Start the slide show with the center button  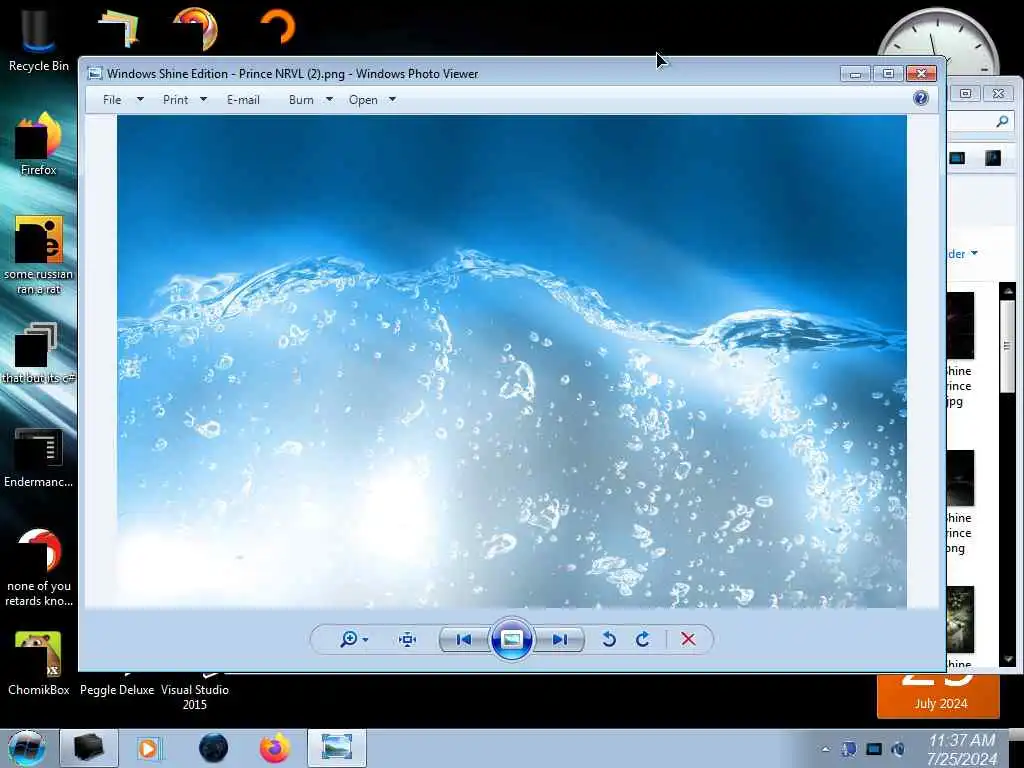511,639
